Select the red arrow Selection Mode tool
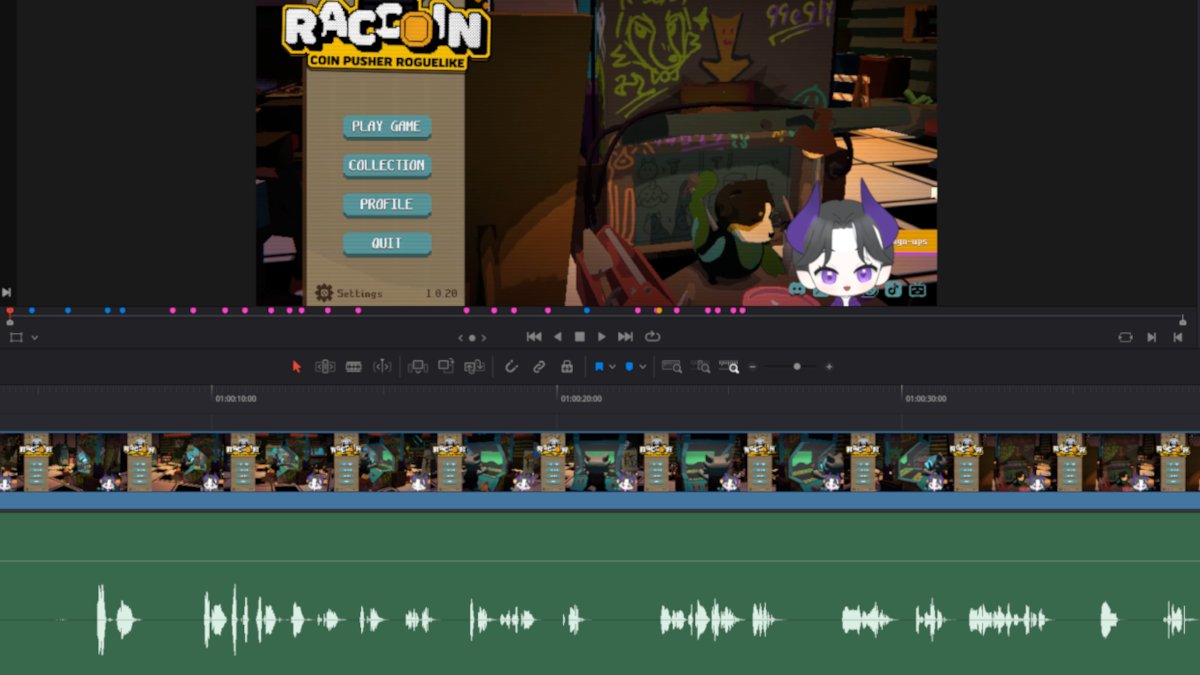The height and width of the screenshot is (675, 1200). click(x=296, y=367)
